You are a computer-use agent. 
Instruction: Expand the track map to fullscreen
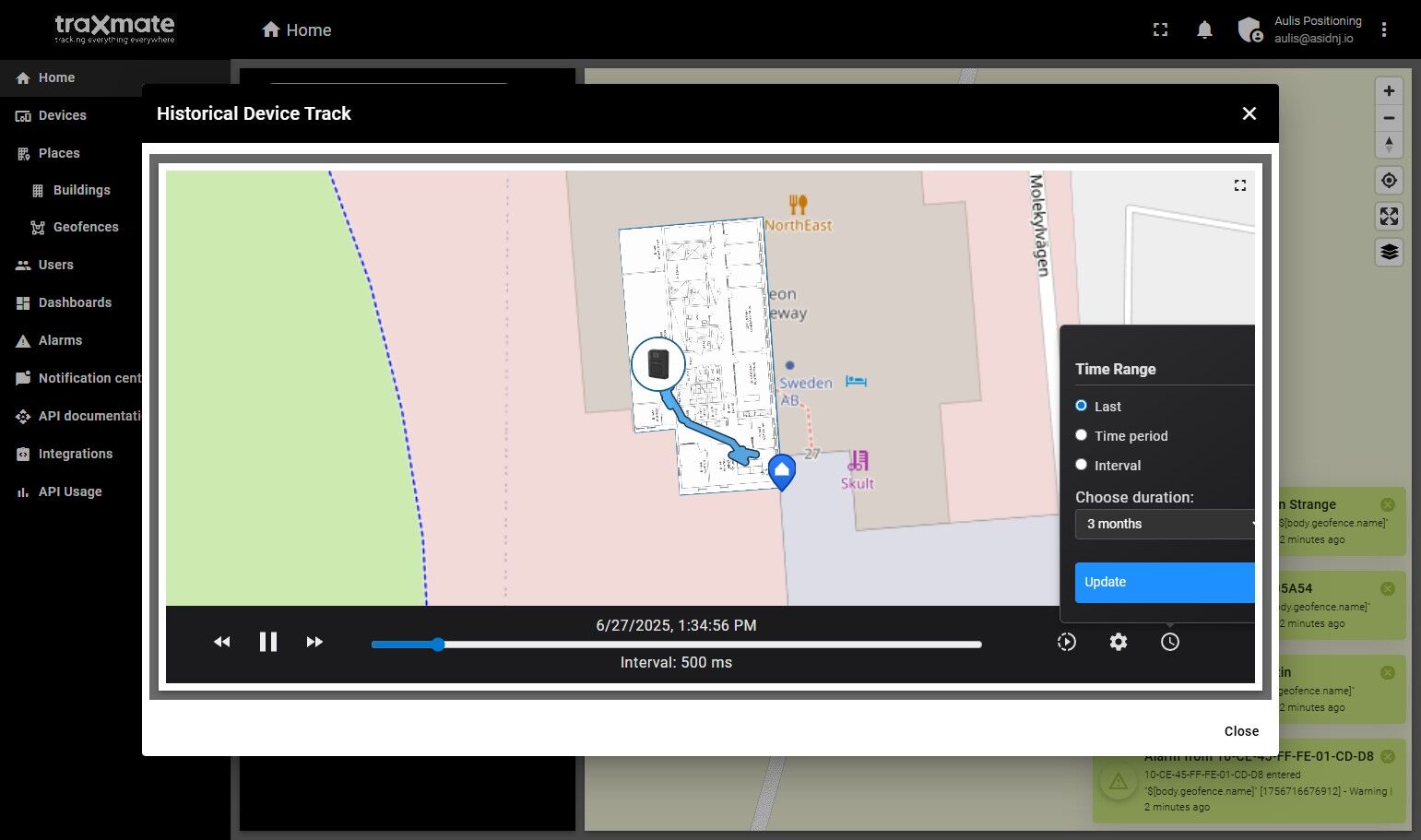[x=1240, y=185]
